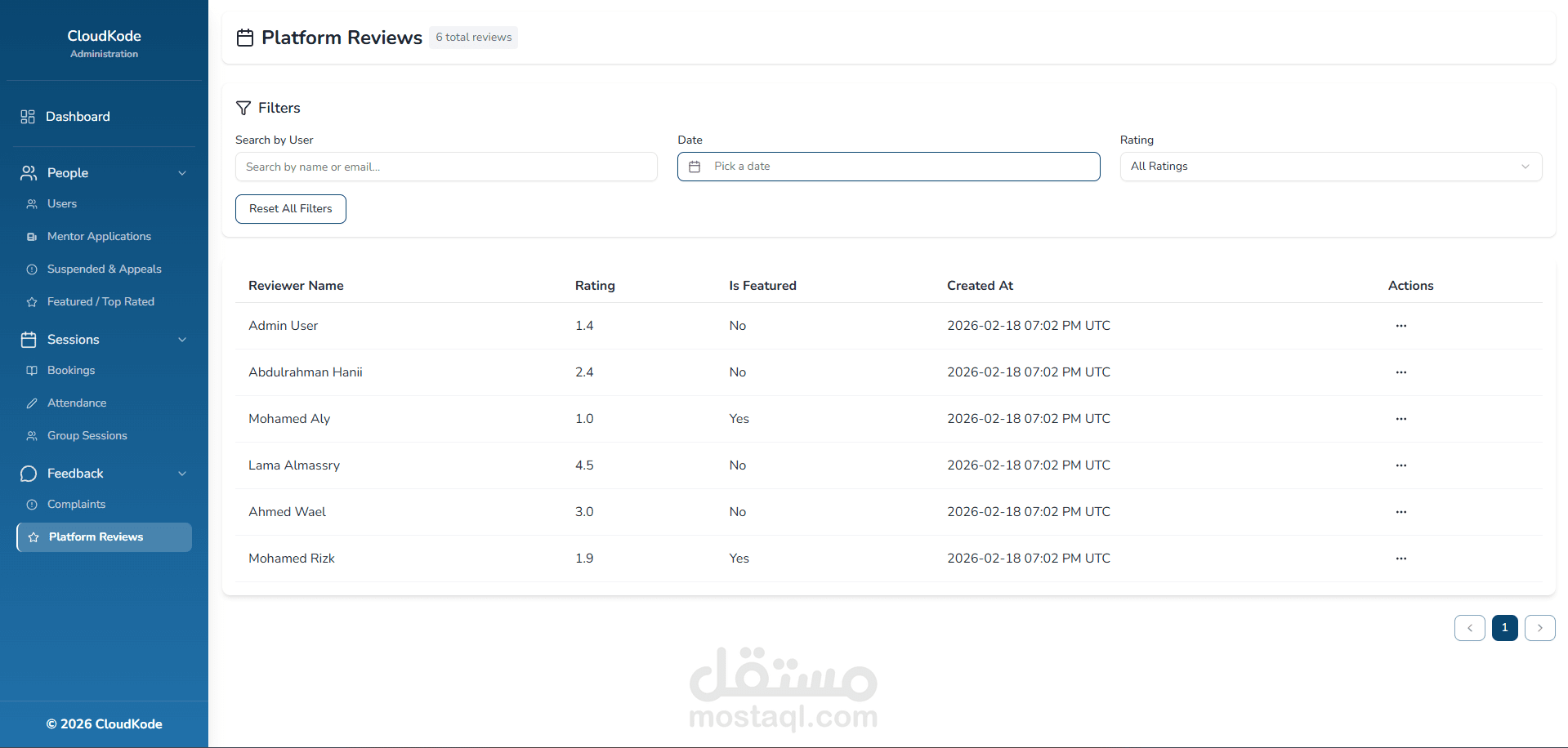Go to next page of reviews

tap(1539, 628)
